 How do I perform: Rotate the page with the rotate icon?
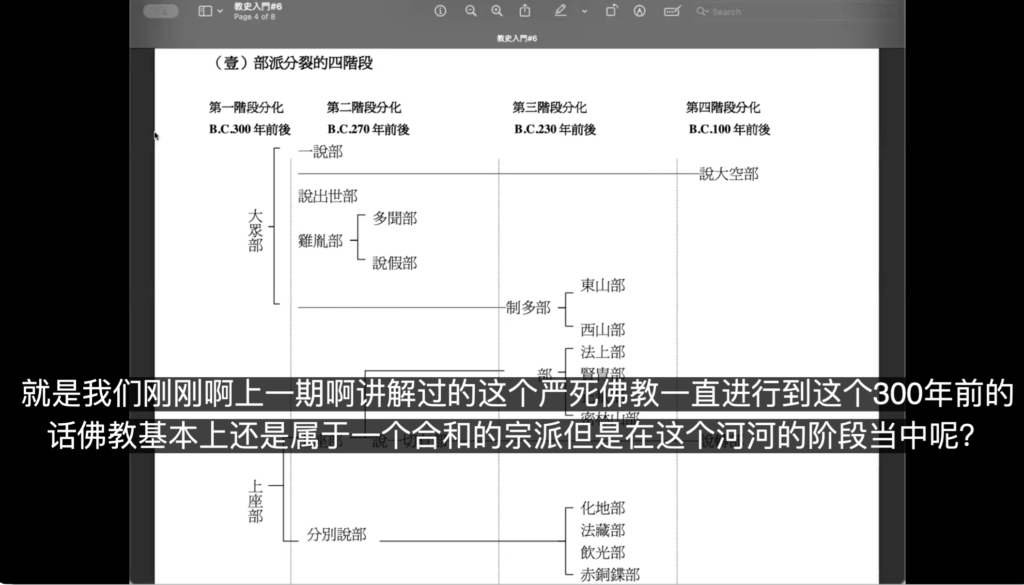612,11
